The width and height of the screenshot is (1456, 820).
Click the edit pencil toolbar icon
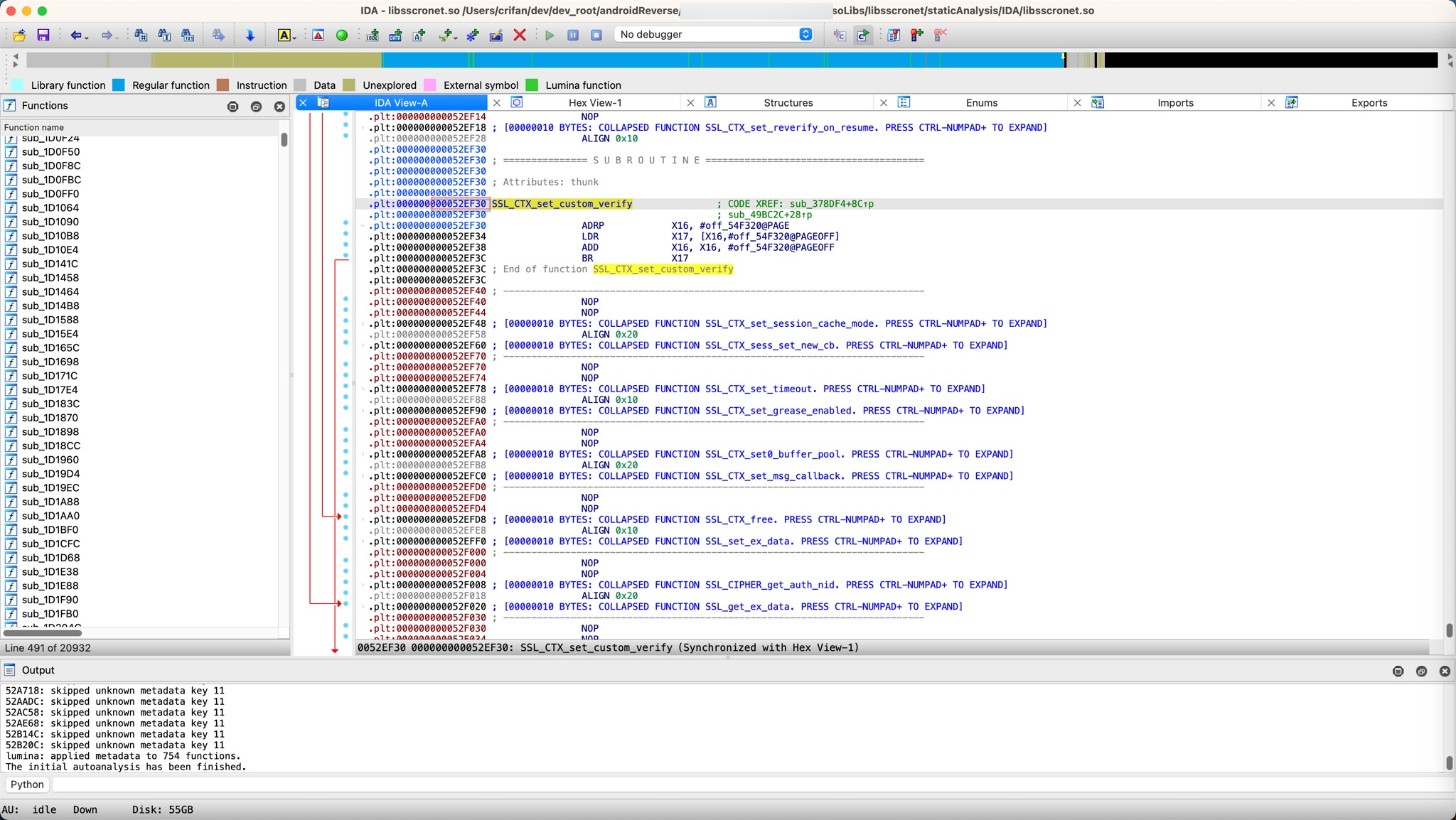(x=496, y=35)
